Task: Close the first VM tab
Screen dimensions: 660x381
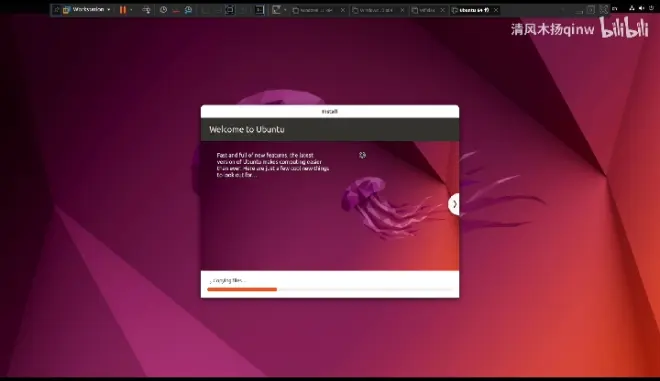Action: pos(343,10)
